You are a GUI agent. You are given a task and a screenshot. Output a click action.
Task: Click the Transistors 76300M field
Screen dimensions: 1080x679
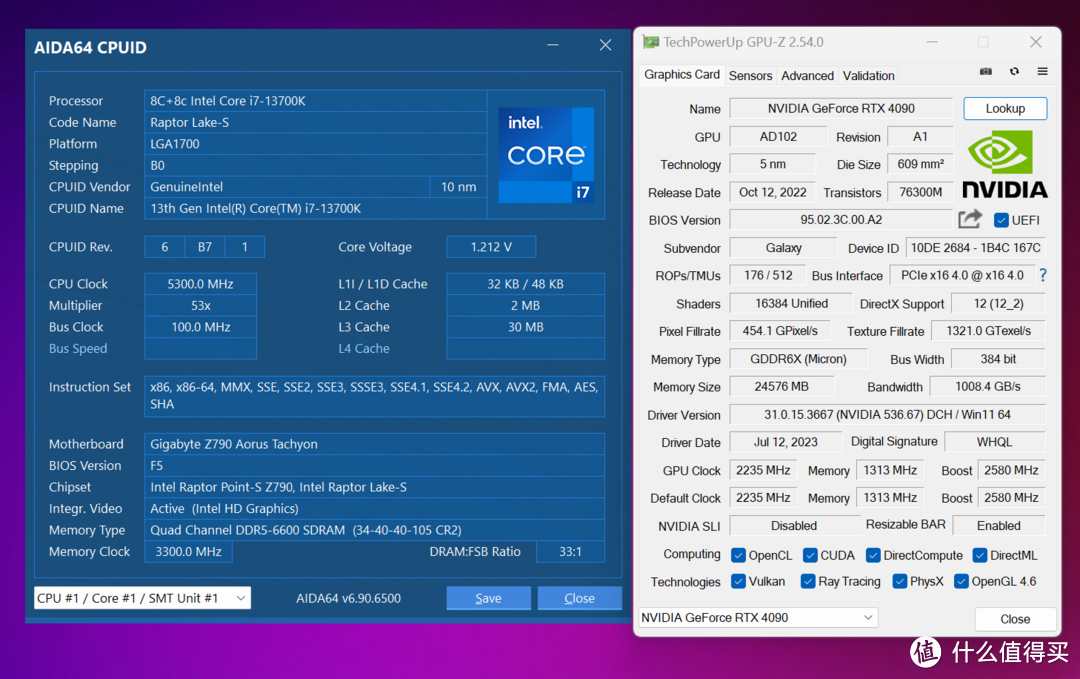pos(920,192)
